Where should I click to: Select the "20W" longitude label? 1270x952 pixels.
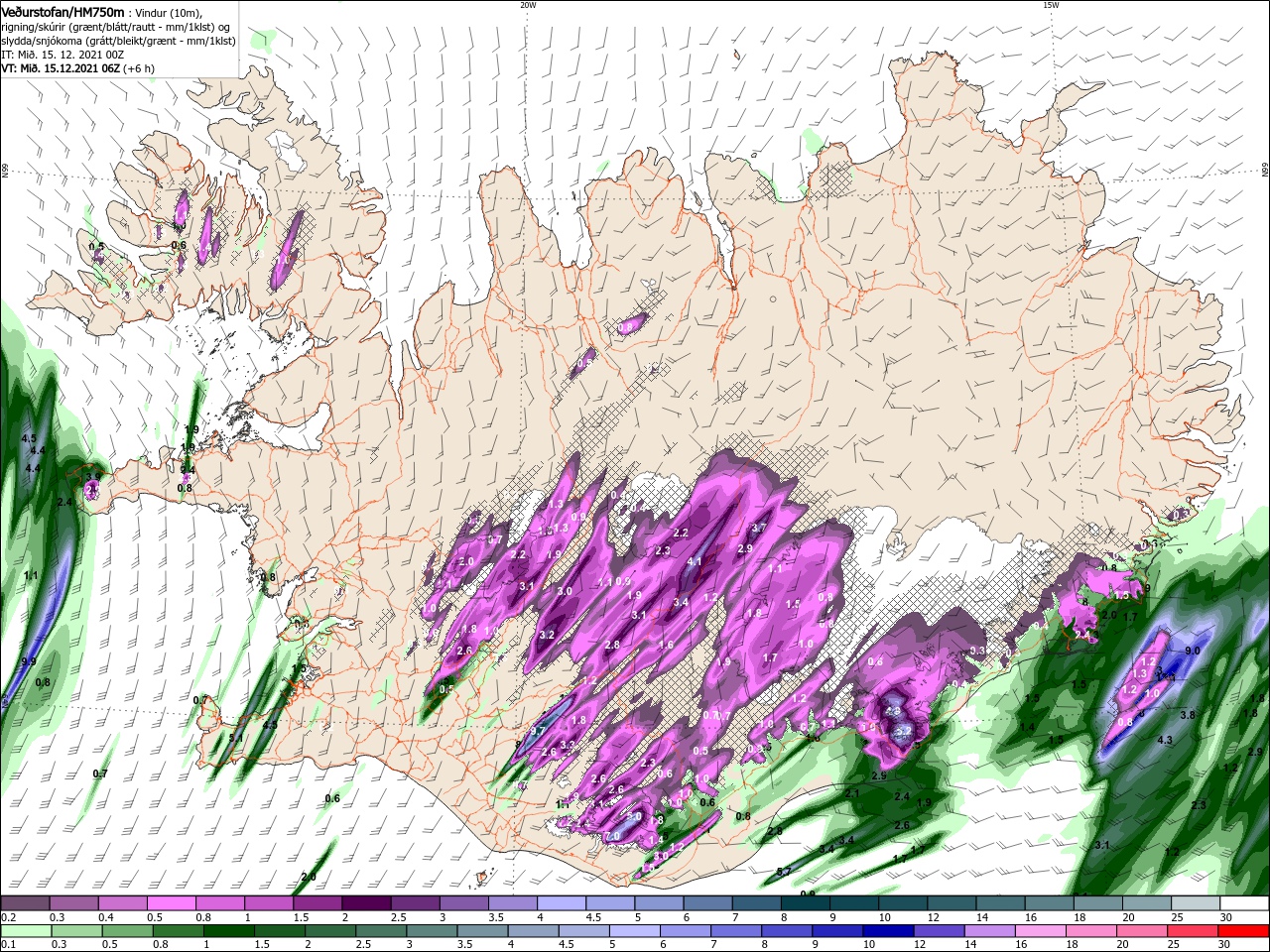click(528, 5)
